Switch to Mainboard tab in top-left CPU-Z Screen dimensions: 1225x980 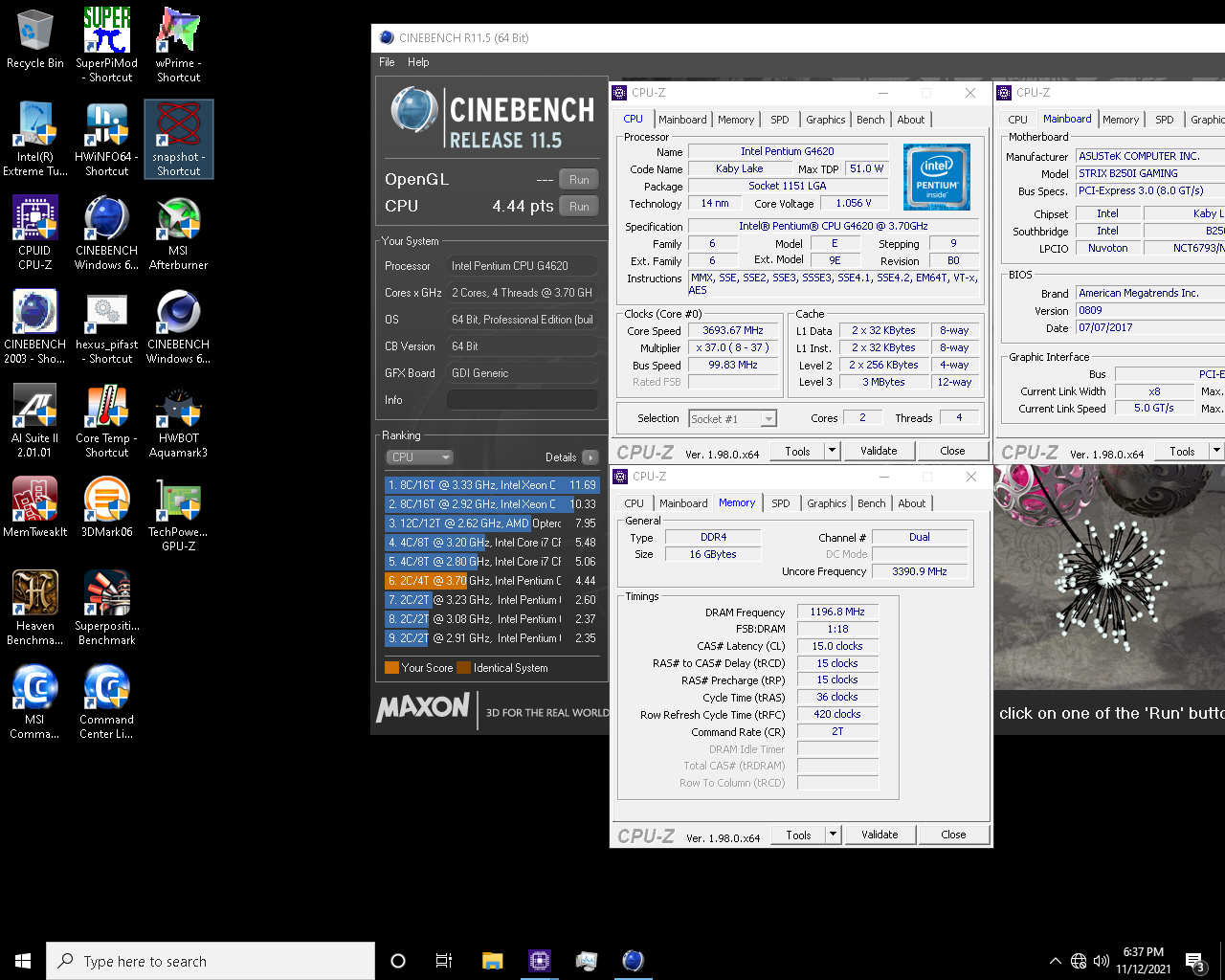pos(682,120)
